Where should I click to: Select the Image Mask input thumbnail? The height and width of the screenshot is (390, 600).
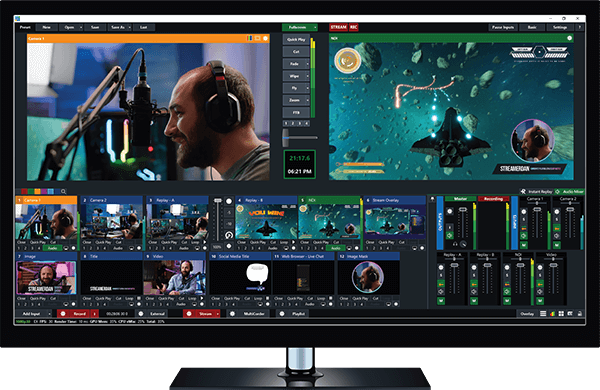click(368, 277)
